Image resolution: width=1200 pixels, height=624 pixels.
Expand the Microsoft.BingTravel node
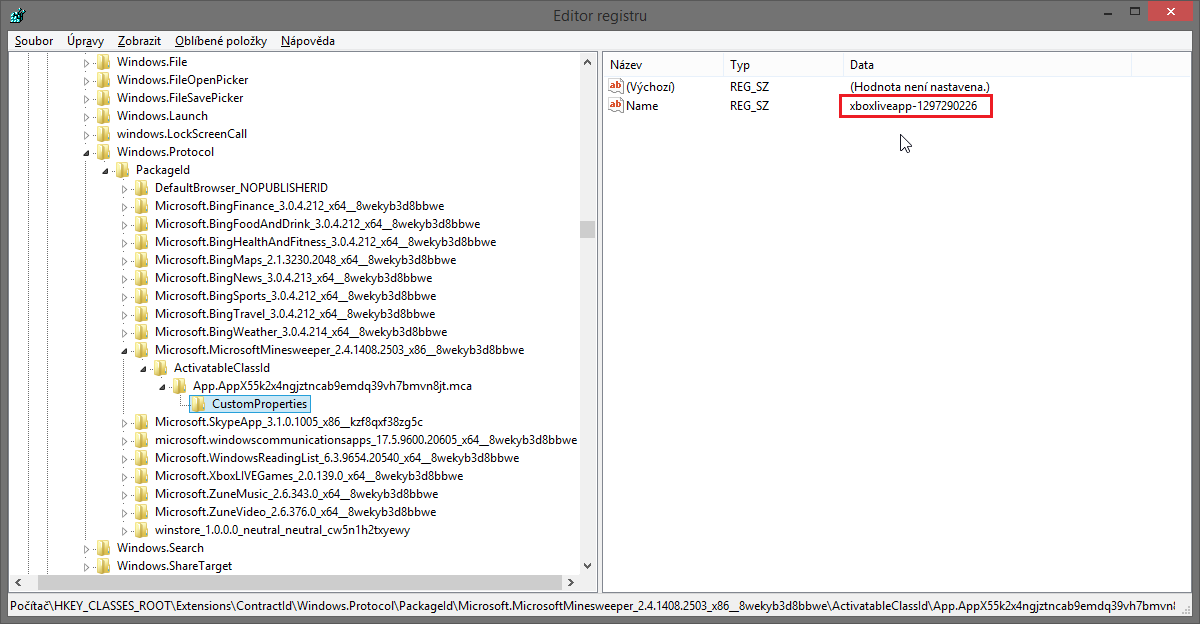(x=125, y=314)
